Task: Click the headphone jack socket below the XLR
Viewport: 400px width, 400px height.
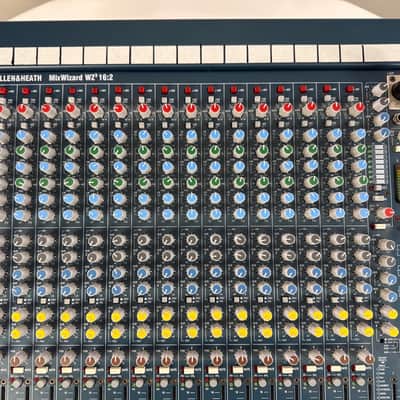Action: coord(397,118)
